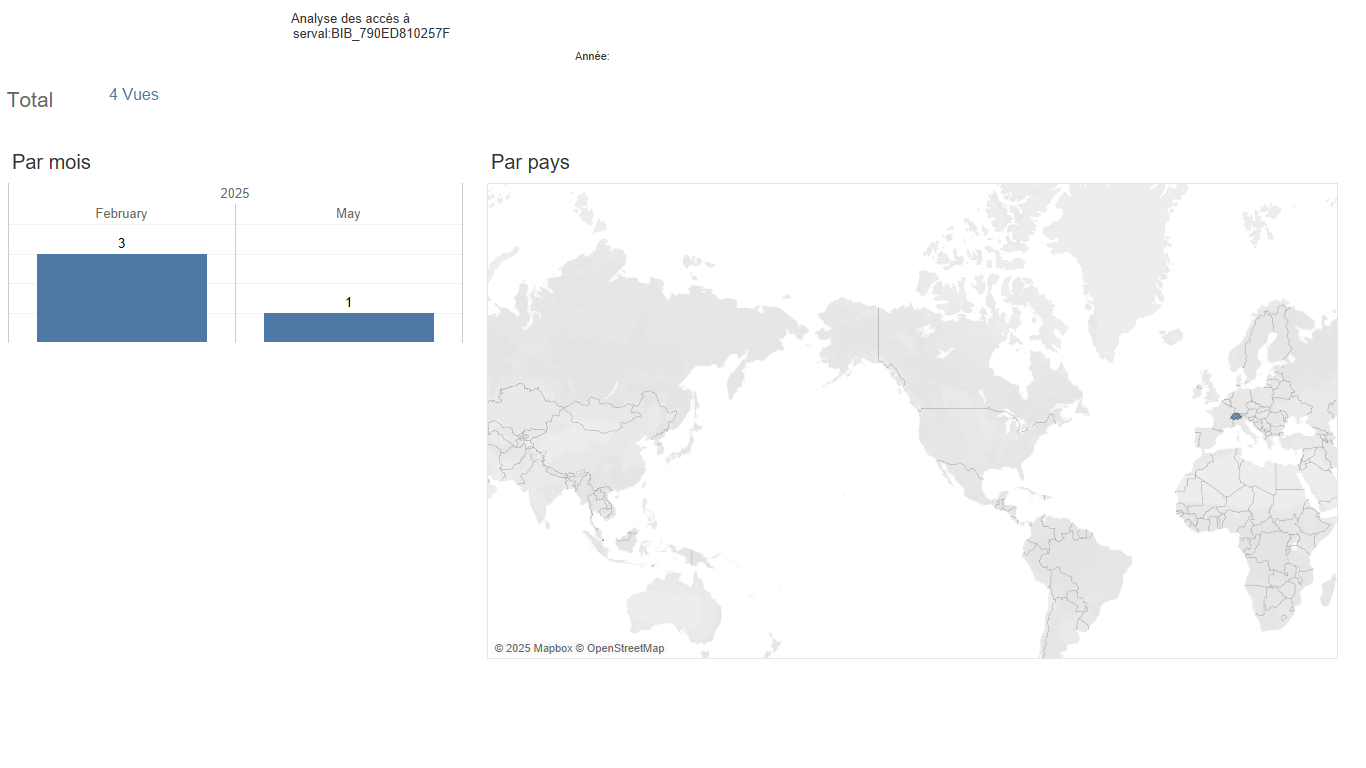1366x768 pixels.
Task: Click the 'Par mois' heading
Action: 51,162
